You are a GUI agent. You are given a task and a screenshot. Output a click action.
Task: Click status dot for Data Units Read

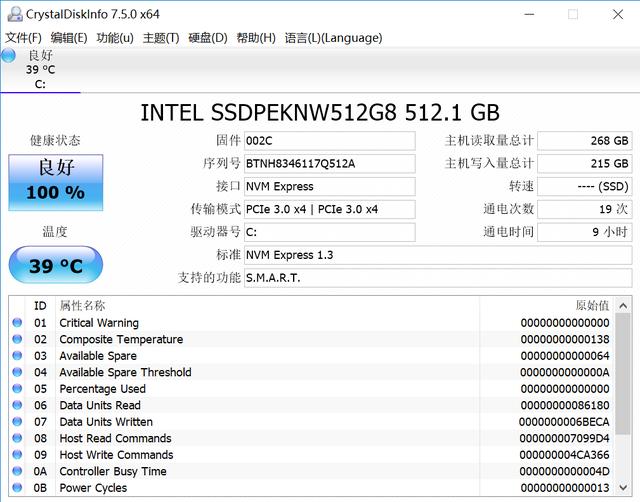tap(17, 405)
